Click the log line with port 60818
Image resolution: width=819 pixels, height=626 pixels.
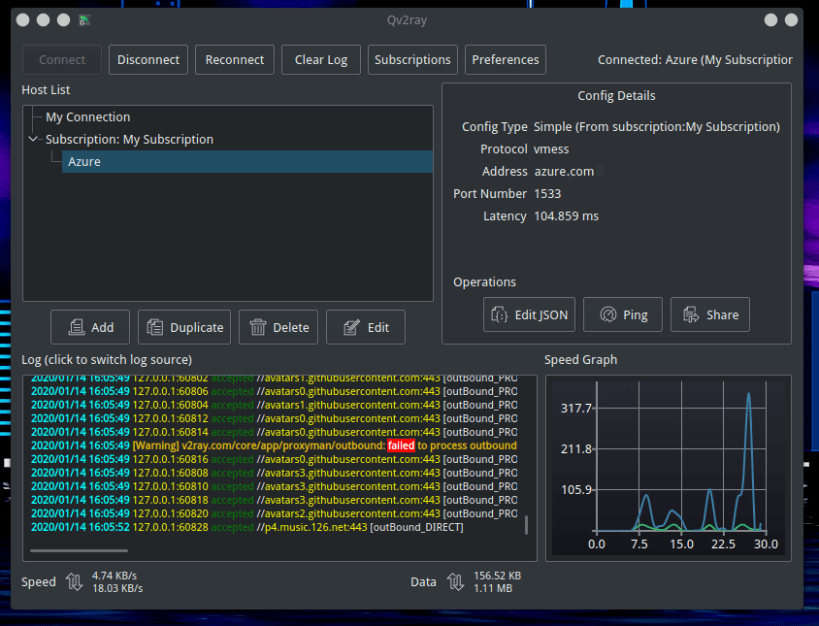[274, 500]
